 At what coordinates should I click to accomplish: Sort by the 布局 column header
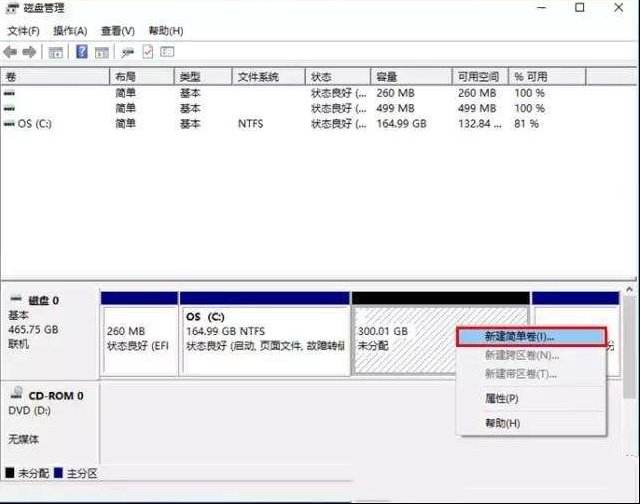[x=142, y=77]
